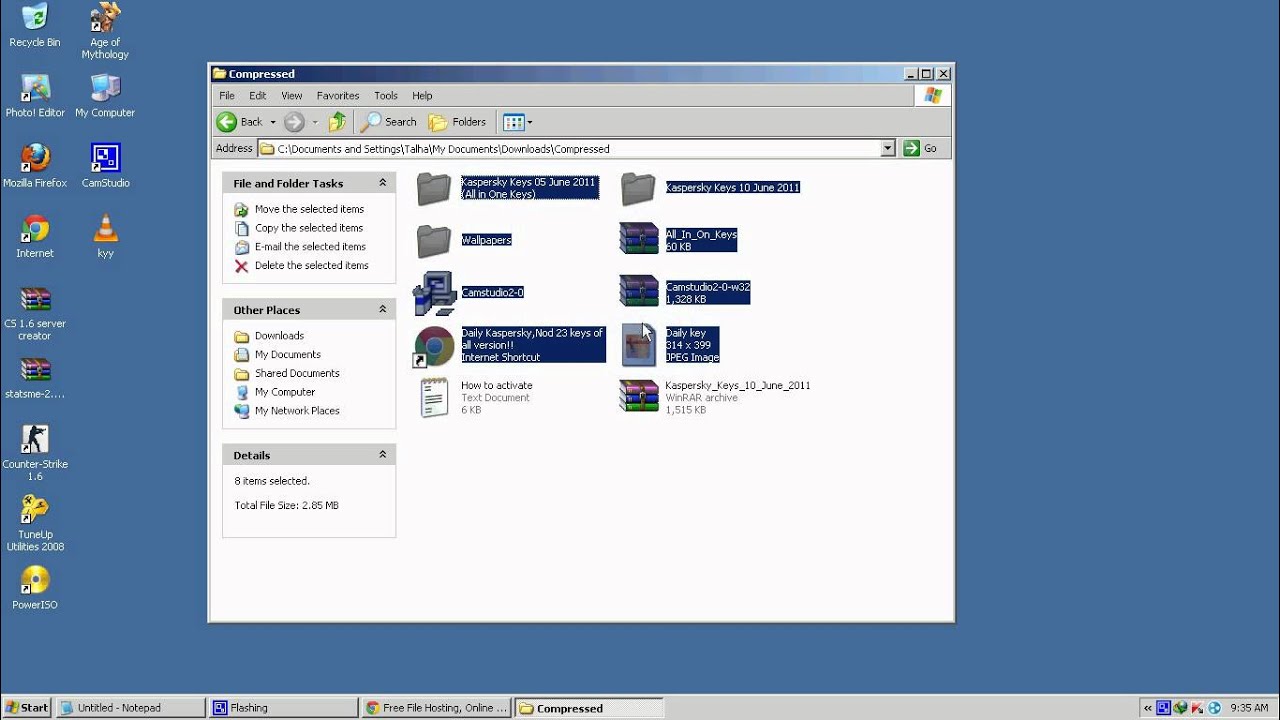Open Downloads in Other Places
This screenshot has height=720, width=1280.
tap(279, 336)
